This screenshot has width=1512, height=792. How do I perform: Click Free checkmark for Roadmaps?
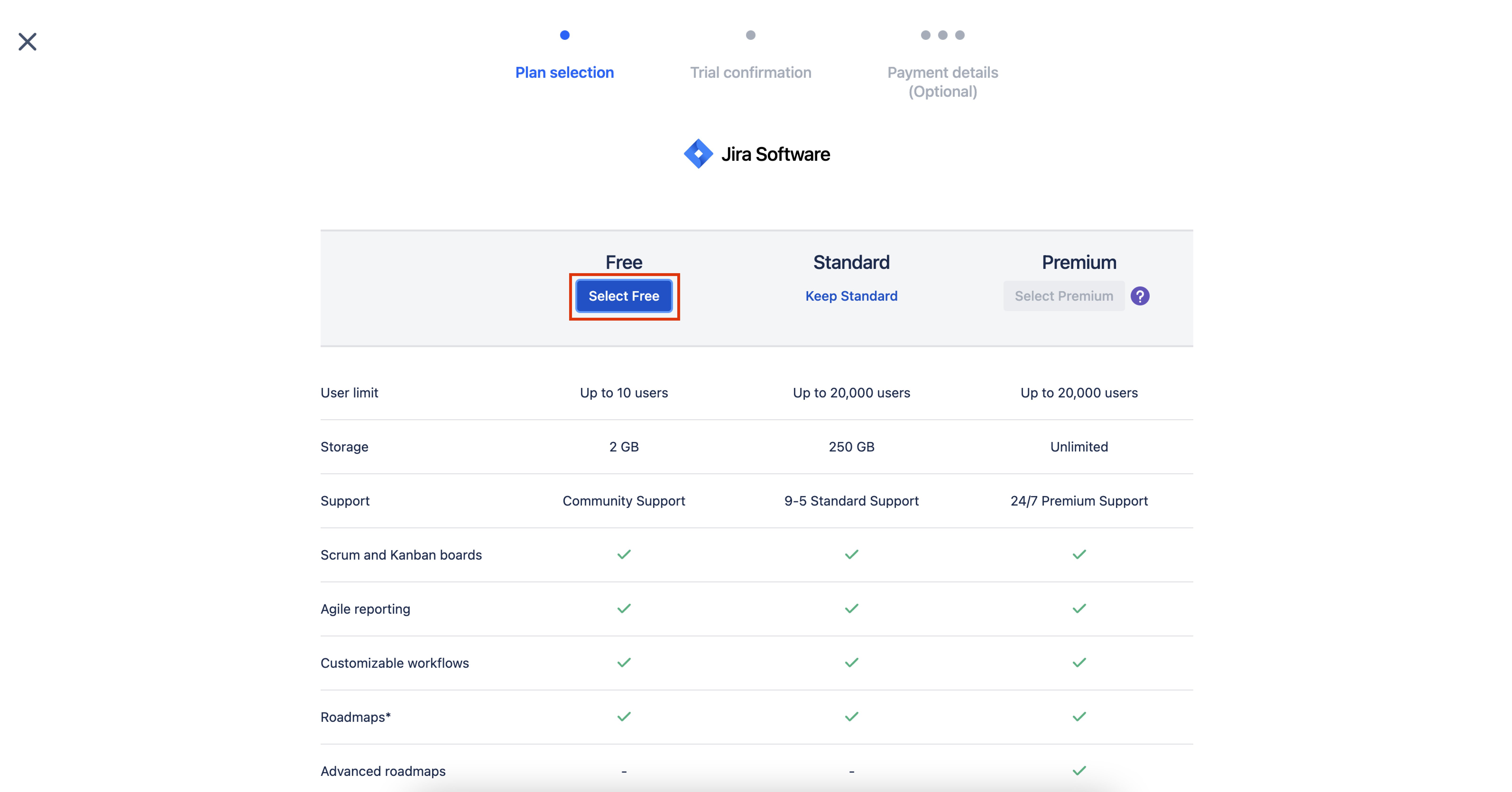tap(624, 716)
